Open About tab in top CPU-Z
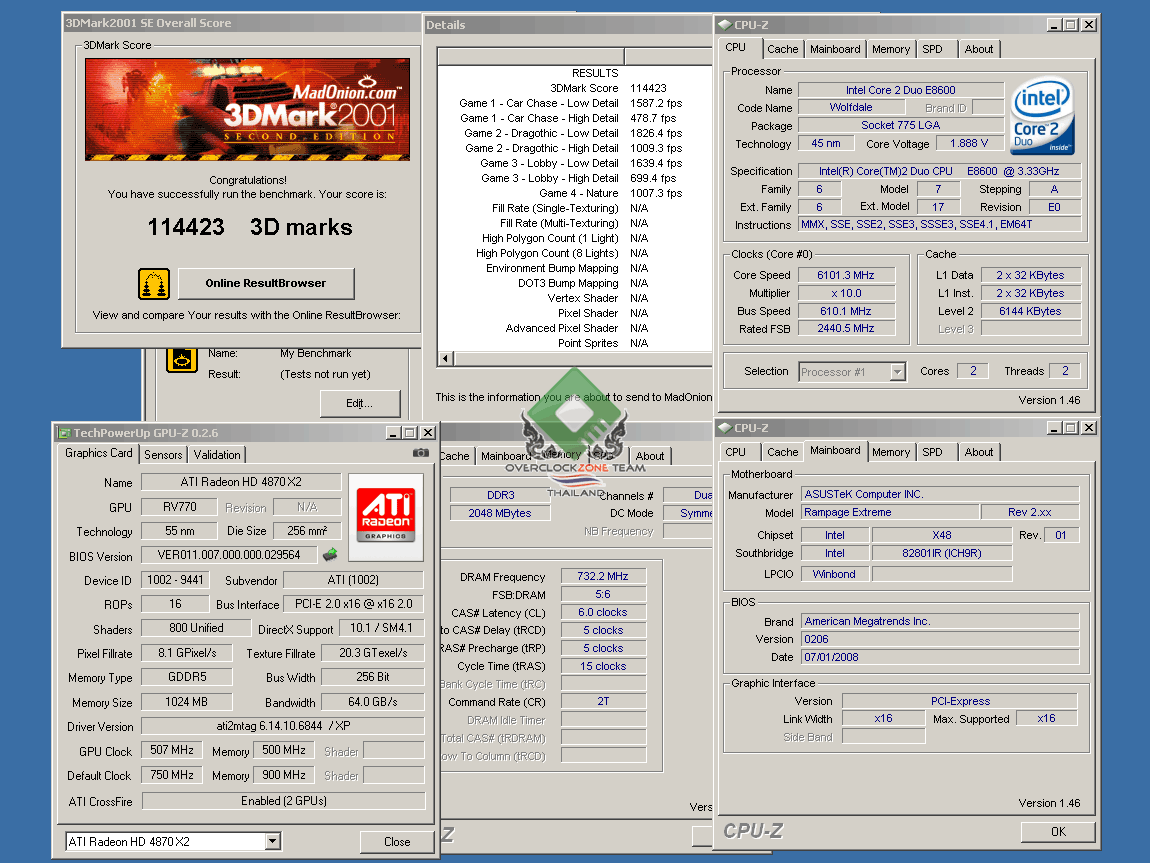This screenshot has width=1150, height=863. tap(978, 49)
